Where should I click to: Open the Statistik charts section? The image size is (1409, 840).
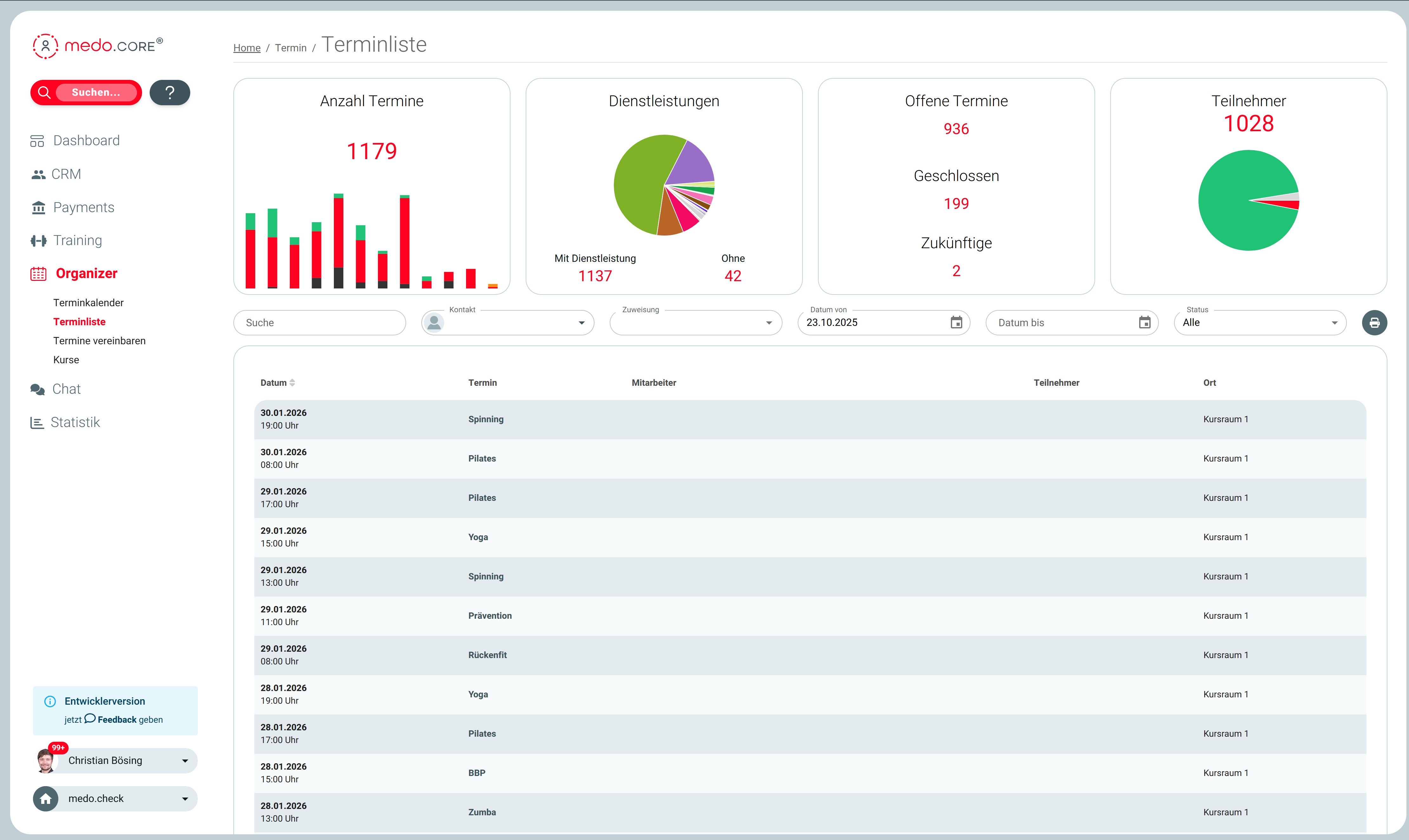point(75,422)
